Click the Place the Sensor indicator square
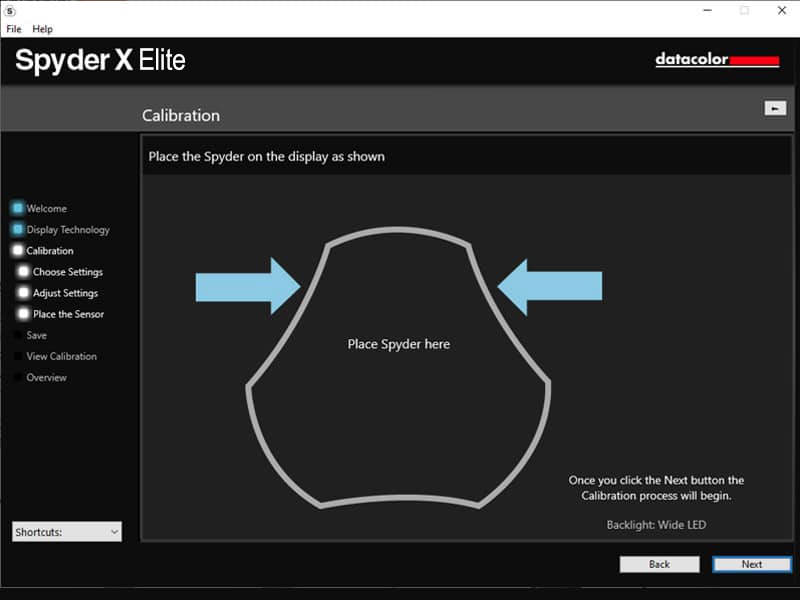Image resolution: width=800 pixels, height=600 pixels. coord(23,313)
